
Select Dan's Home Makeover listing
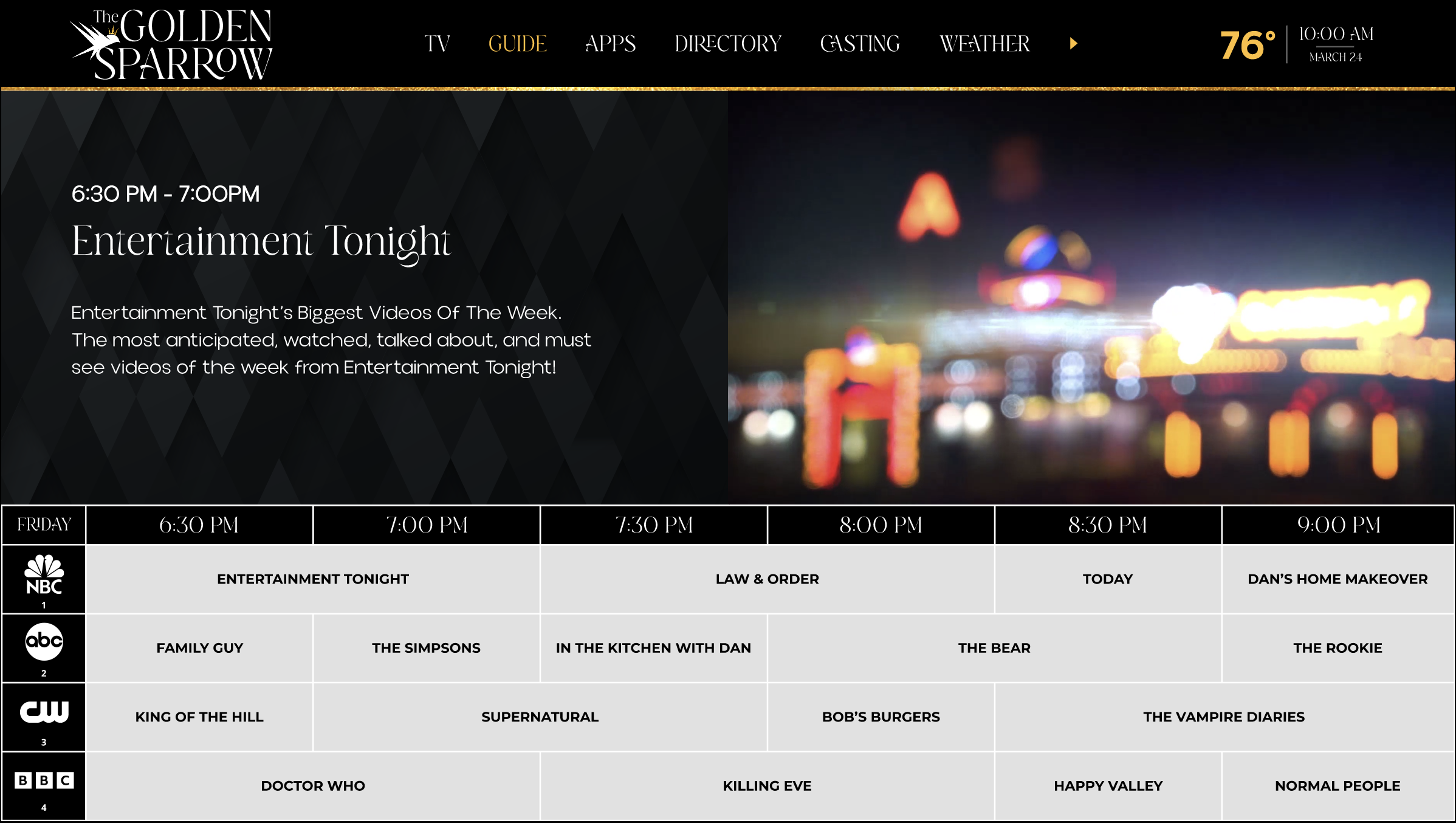point(1338,579)
